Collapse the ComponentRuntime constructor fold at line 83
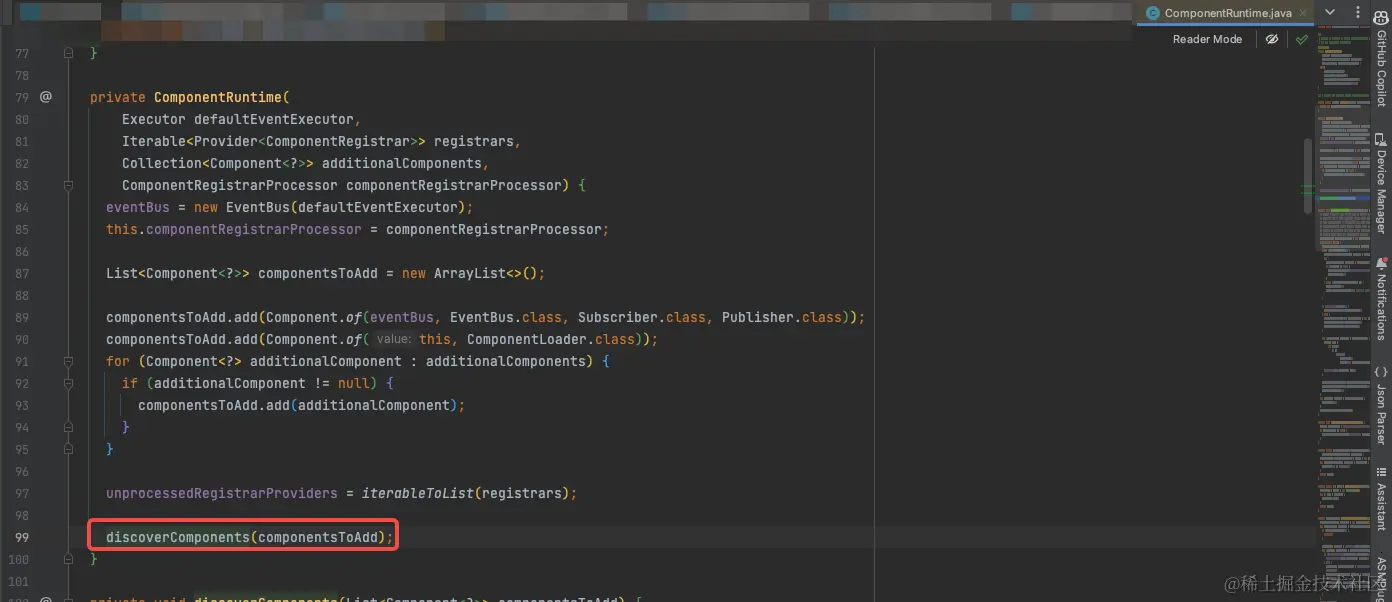 pos(66,185)
